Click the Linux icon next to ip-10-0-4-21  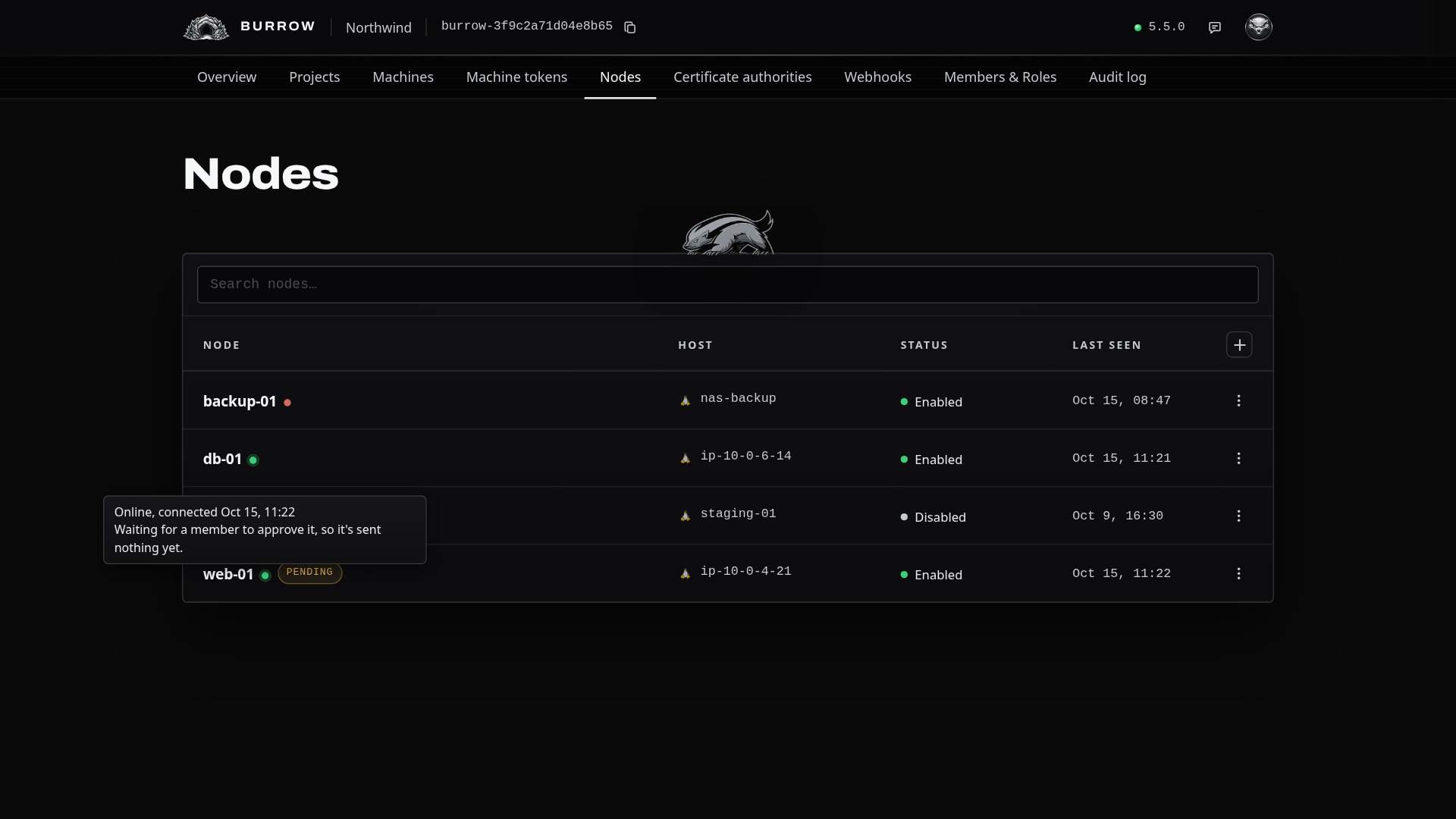pos(686,573)
